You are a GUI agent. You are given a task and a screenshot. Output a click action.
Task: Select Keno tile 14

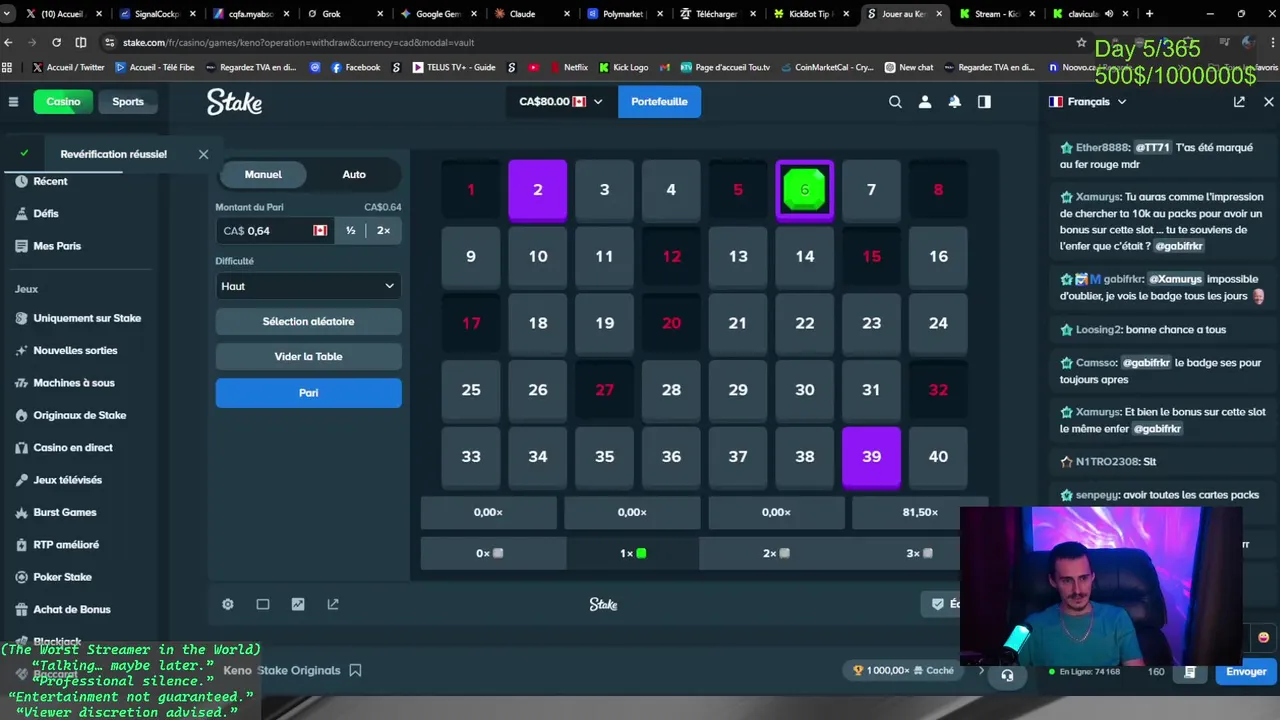[804, 257]
